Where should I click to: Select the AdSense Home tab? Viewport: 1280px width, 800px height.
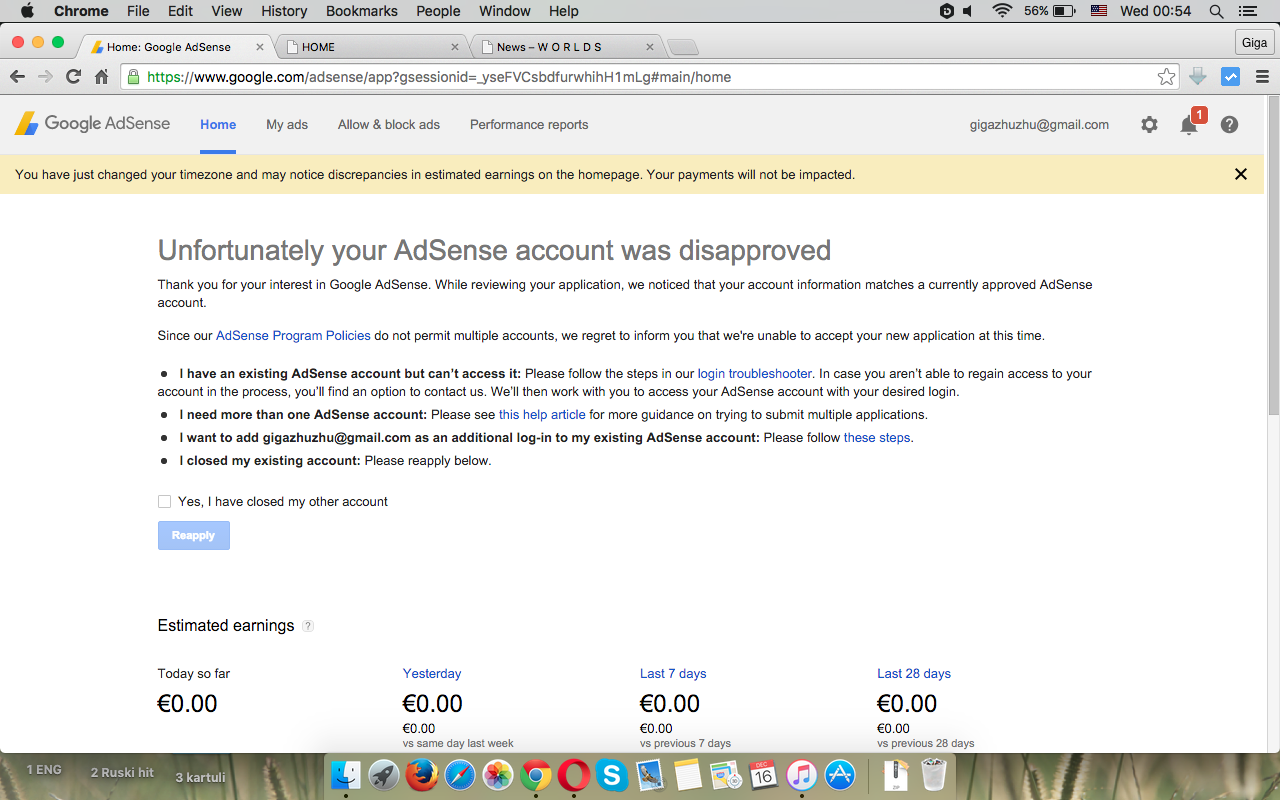(218, 125)
